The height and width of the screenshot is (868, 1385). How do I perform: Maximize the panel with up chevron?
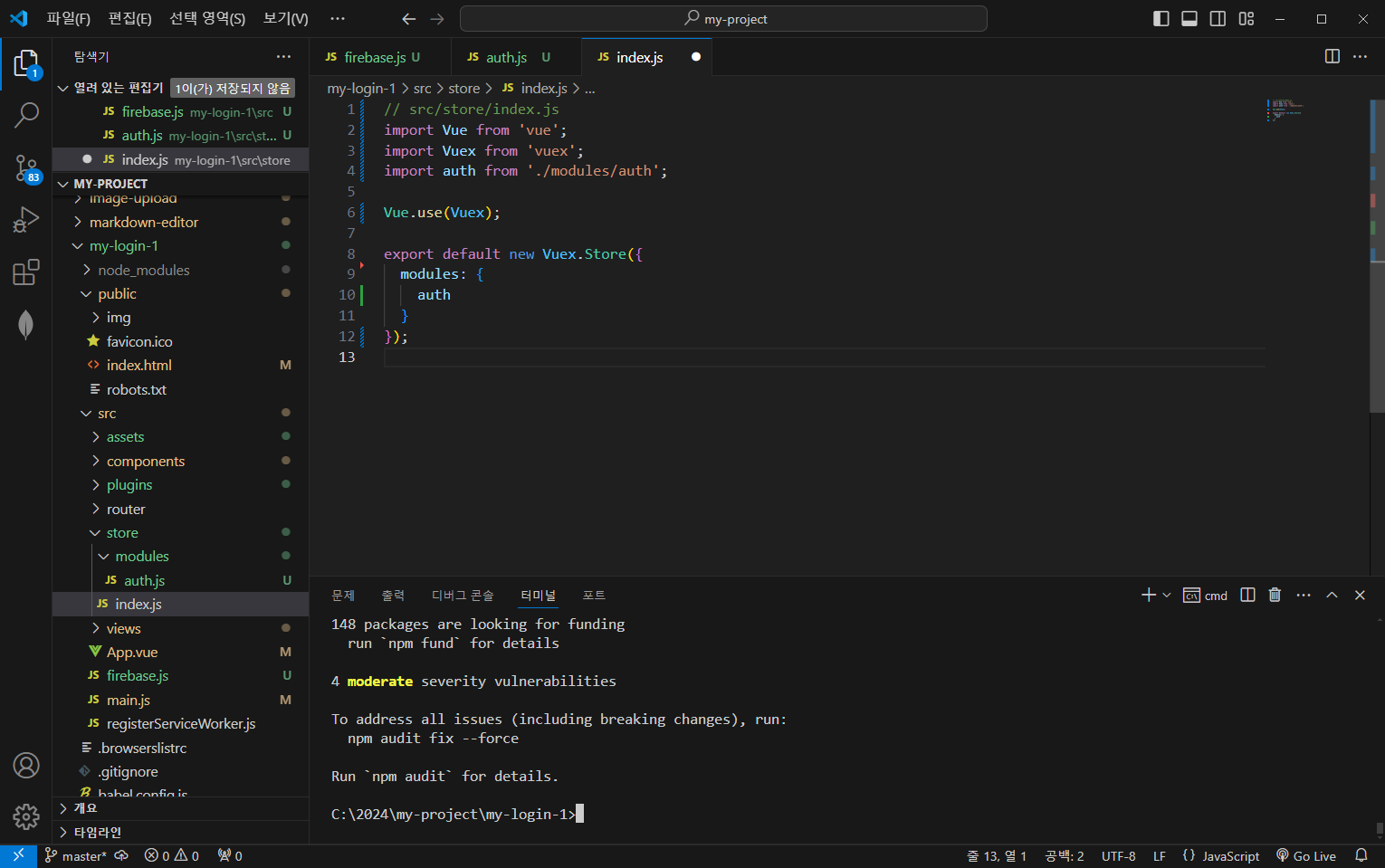point(1332,595)
